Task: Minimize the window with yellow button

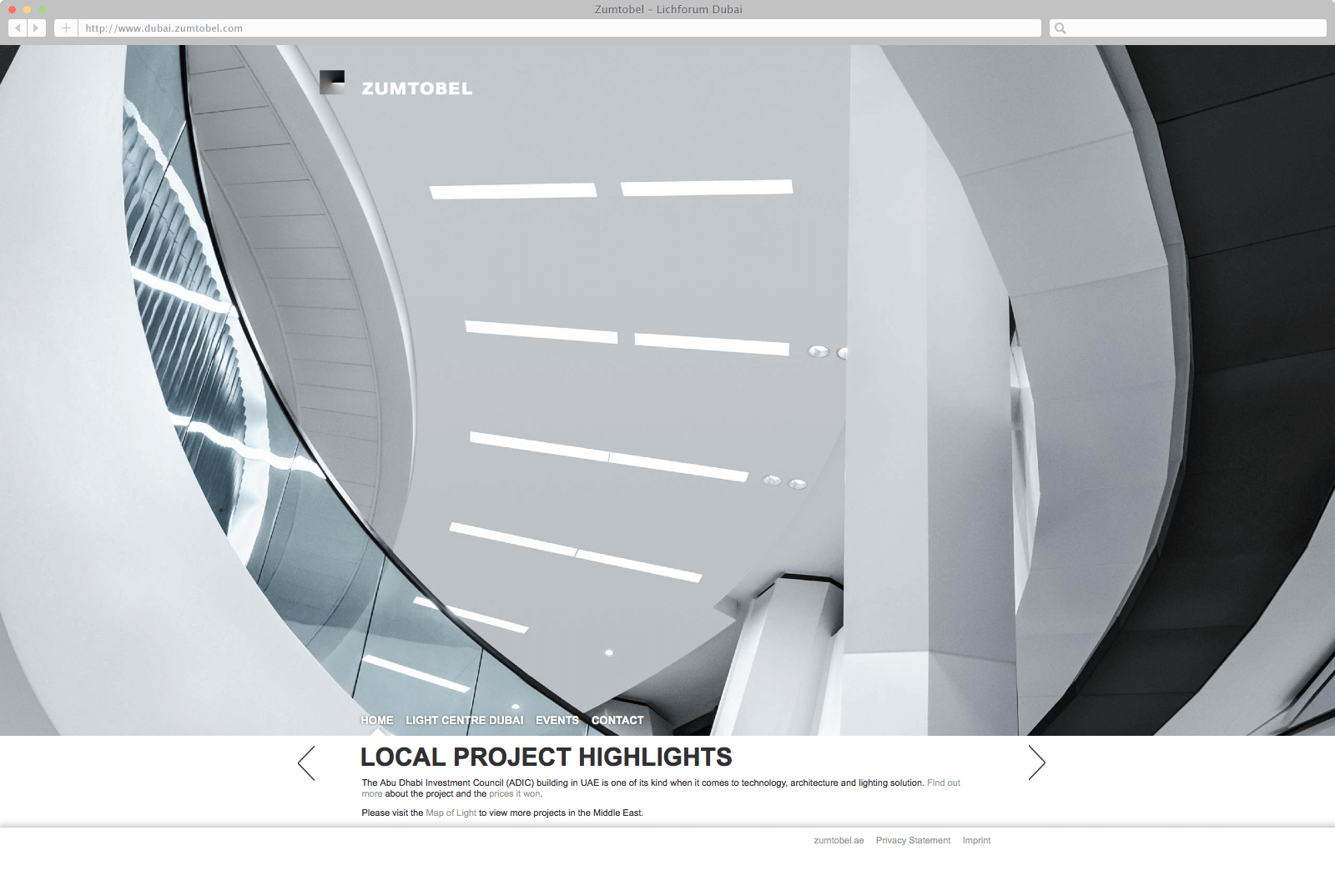Action: click(x=27, y=9)
